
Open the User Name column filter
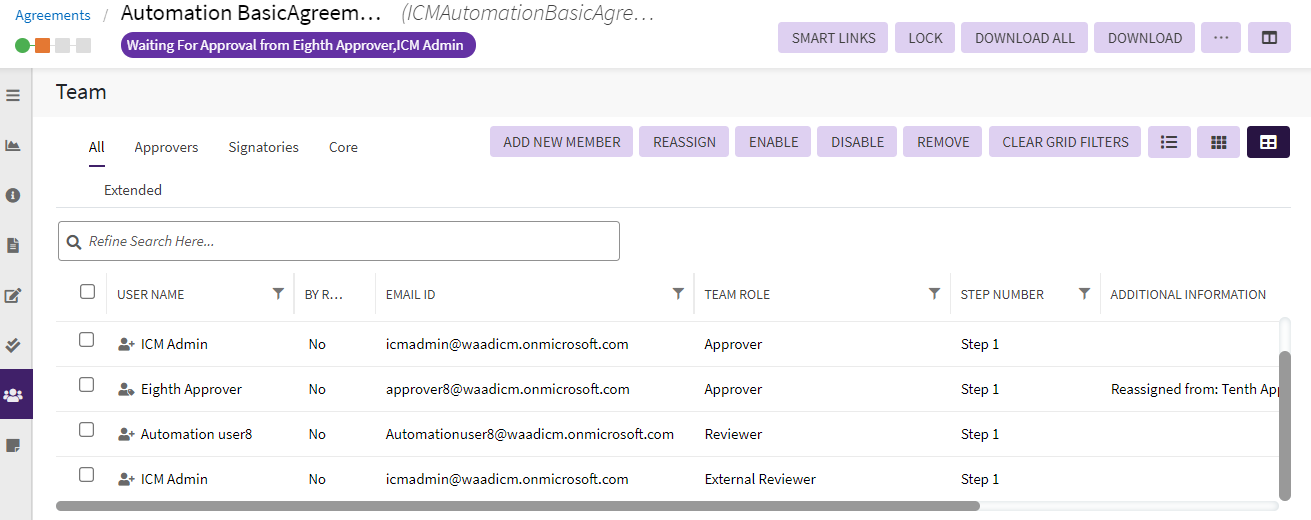[x=278, y=294]
